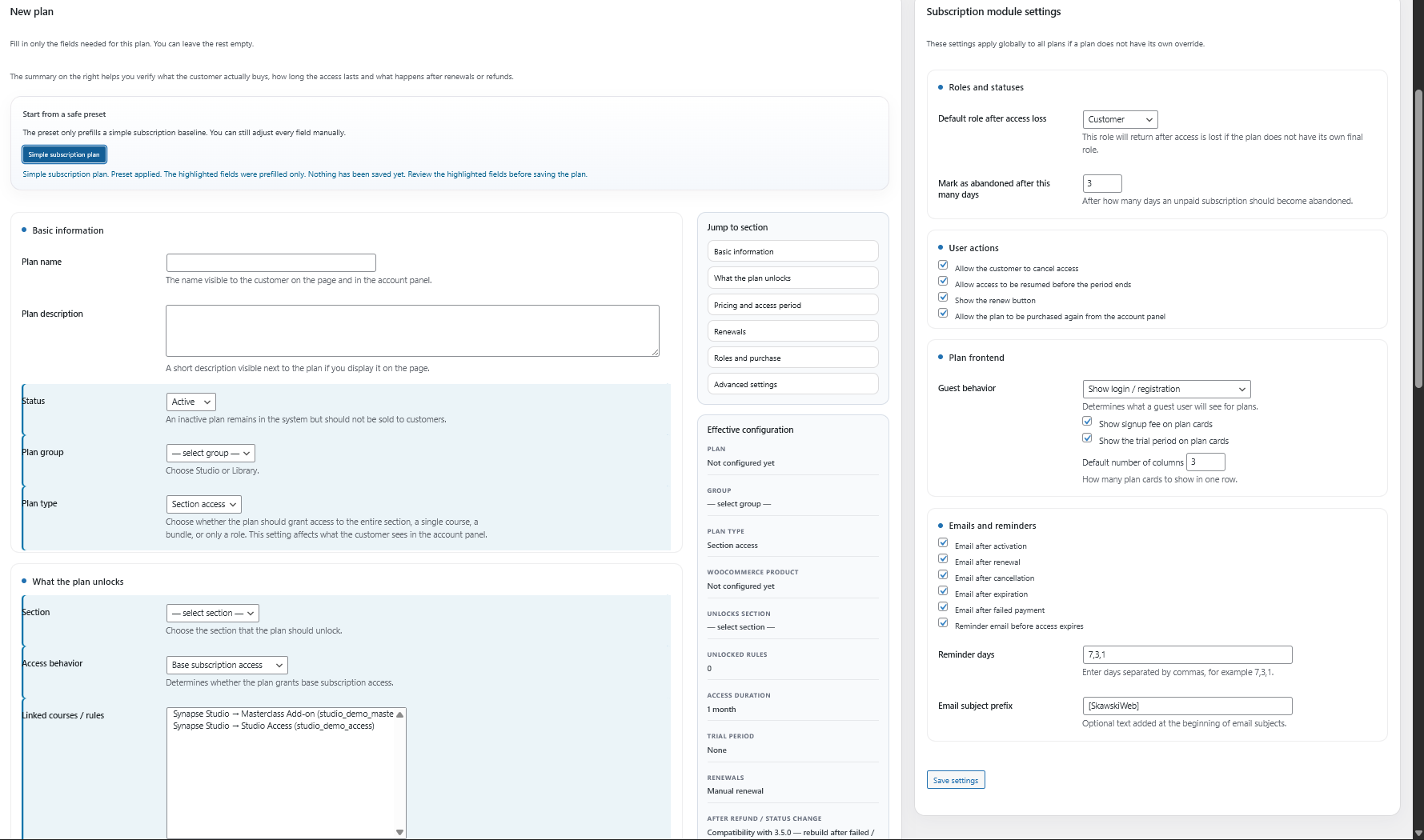1424x840 pixels.
Task: Click the page vertical scrollbar thumb
Action: [x=1418, y=239]
